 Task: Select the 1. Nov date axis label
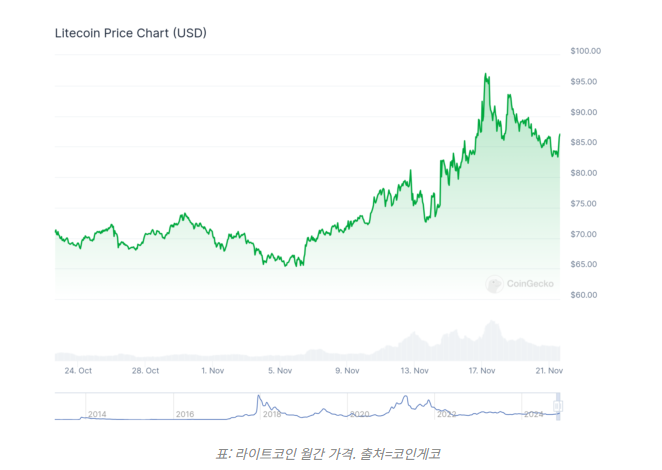(212, 370)
